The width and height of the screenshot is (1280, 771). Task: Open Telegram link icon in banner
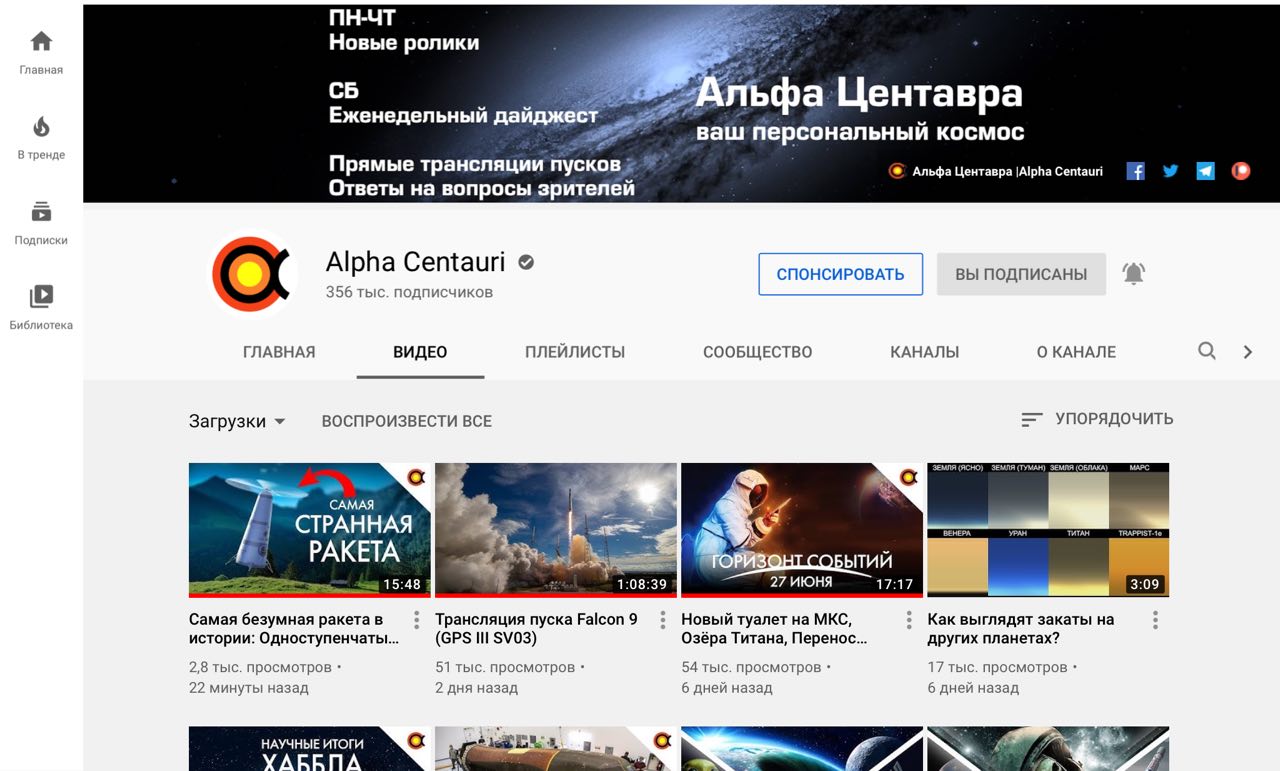[x=1205, y=171]
